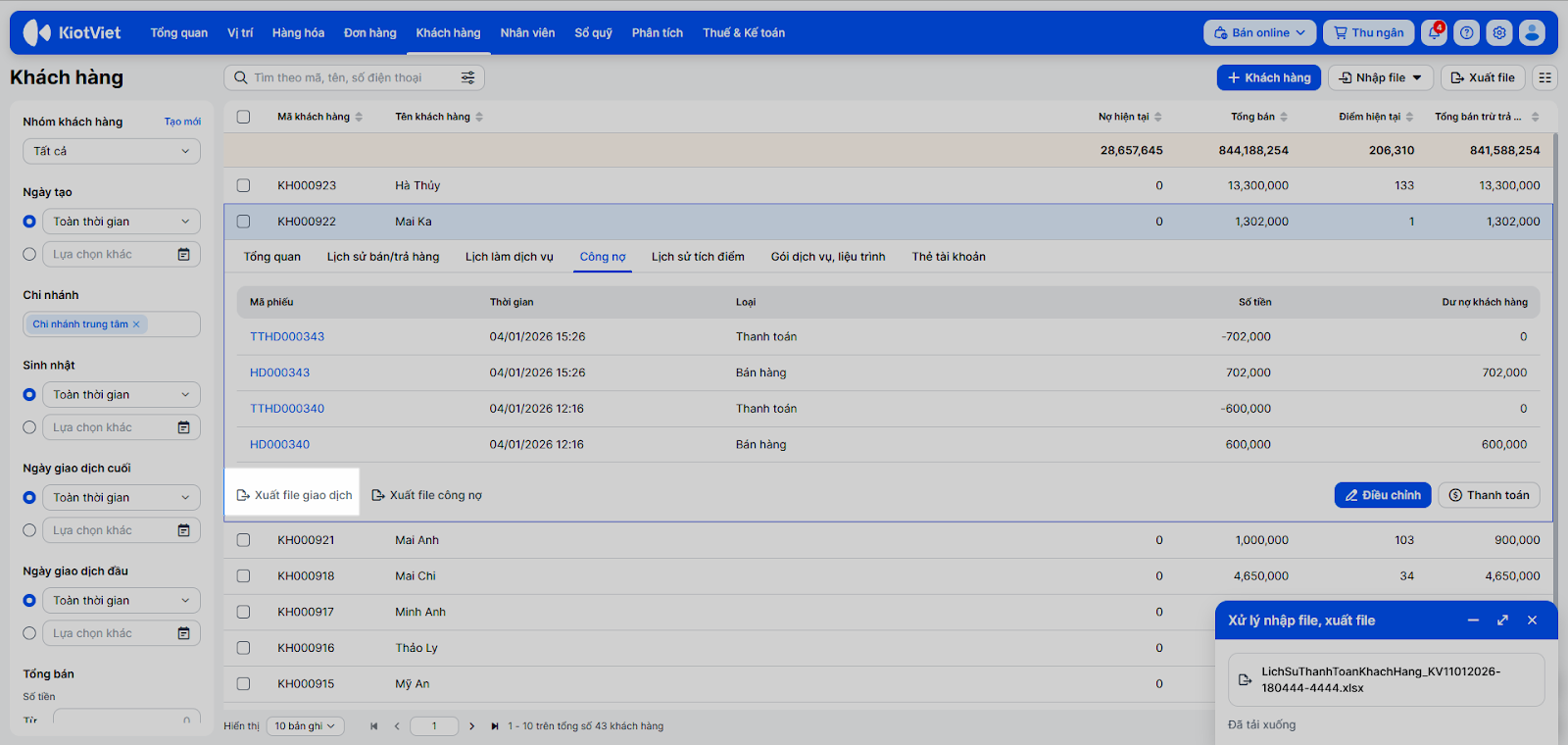Open the settings gear icon
Image resolution: width=1568 pixels, height=745 pixels.
coord(1498,33)
